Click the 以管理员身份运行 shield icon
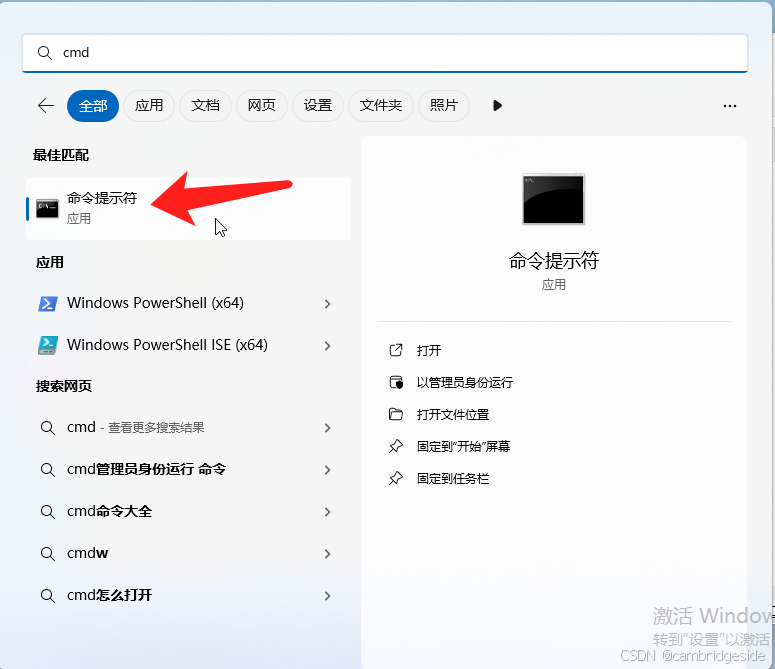775x669 pixels. [396, 382]
